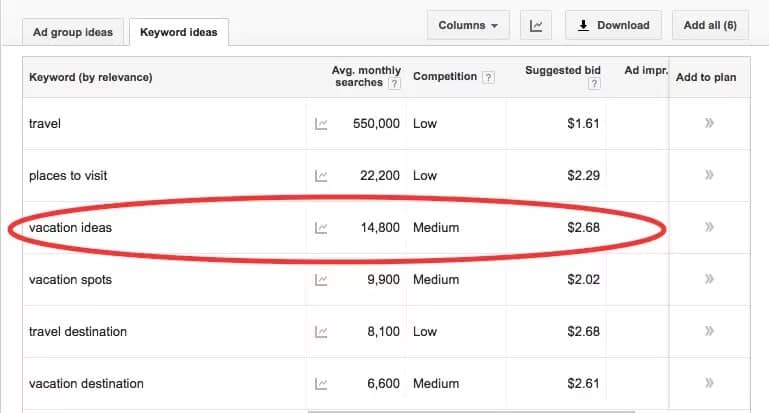Click Add all (6) button
The image size is (769, 413).
pyautogui.click(x=710, y=25)
